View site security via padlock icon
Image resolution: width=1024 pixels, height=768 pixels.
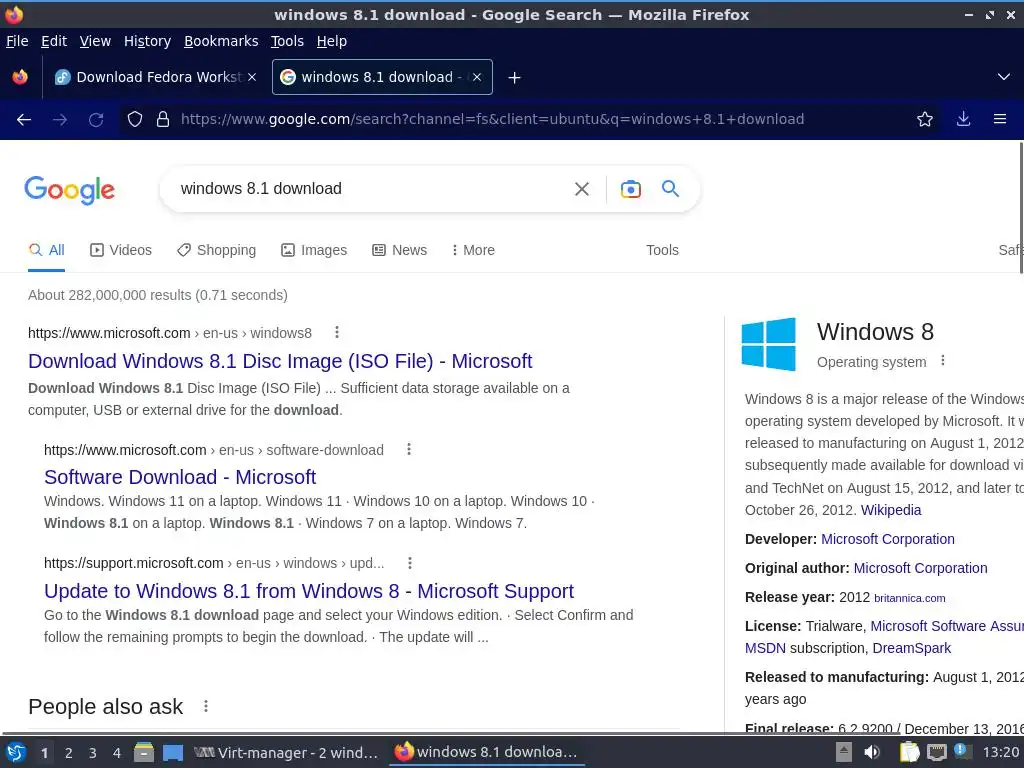163,120
